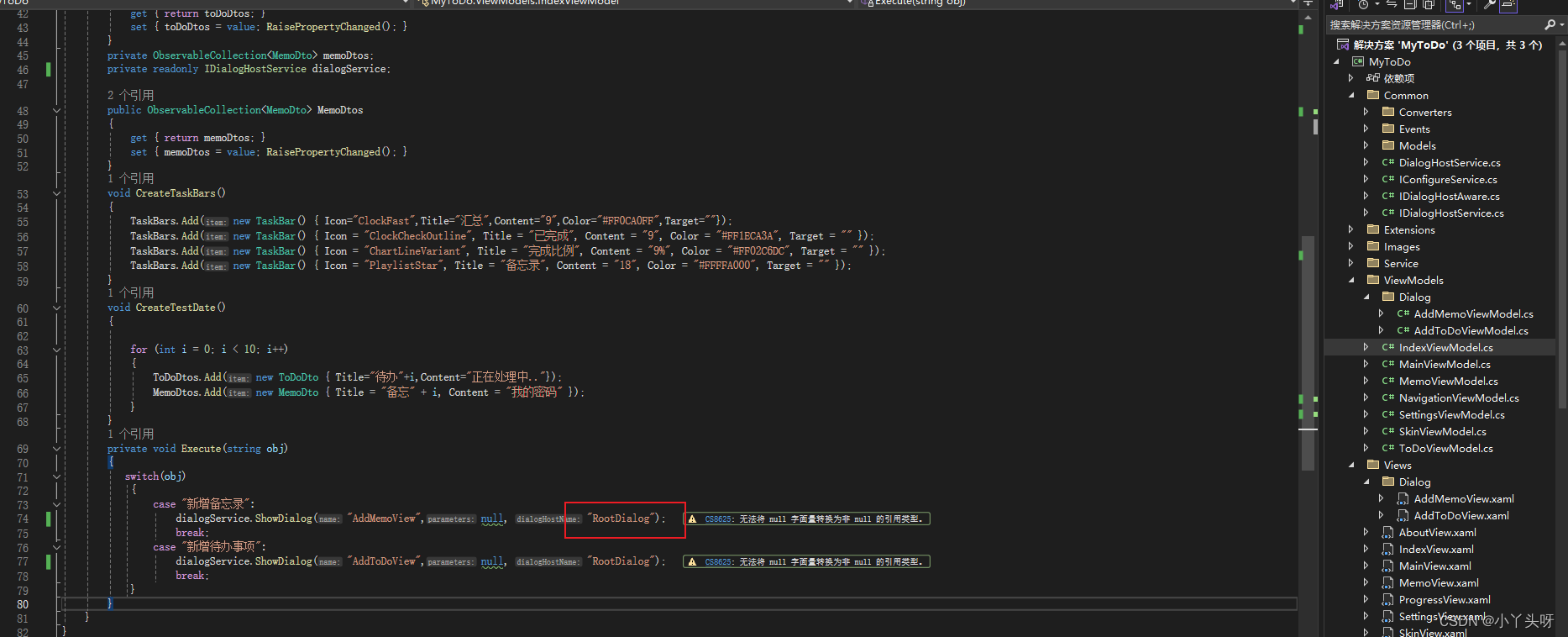Collapse the CreateTaskBars method at line 53

56,194
